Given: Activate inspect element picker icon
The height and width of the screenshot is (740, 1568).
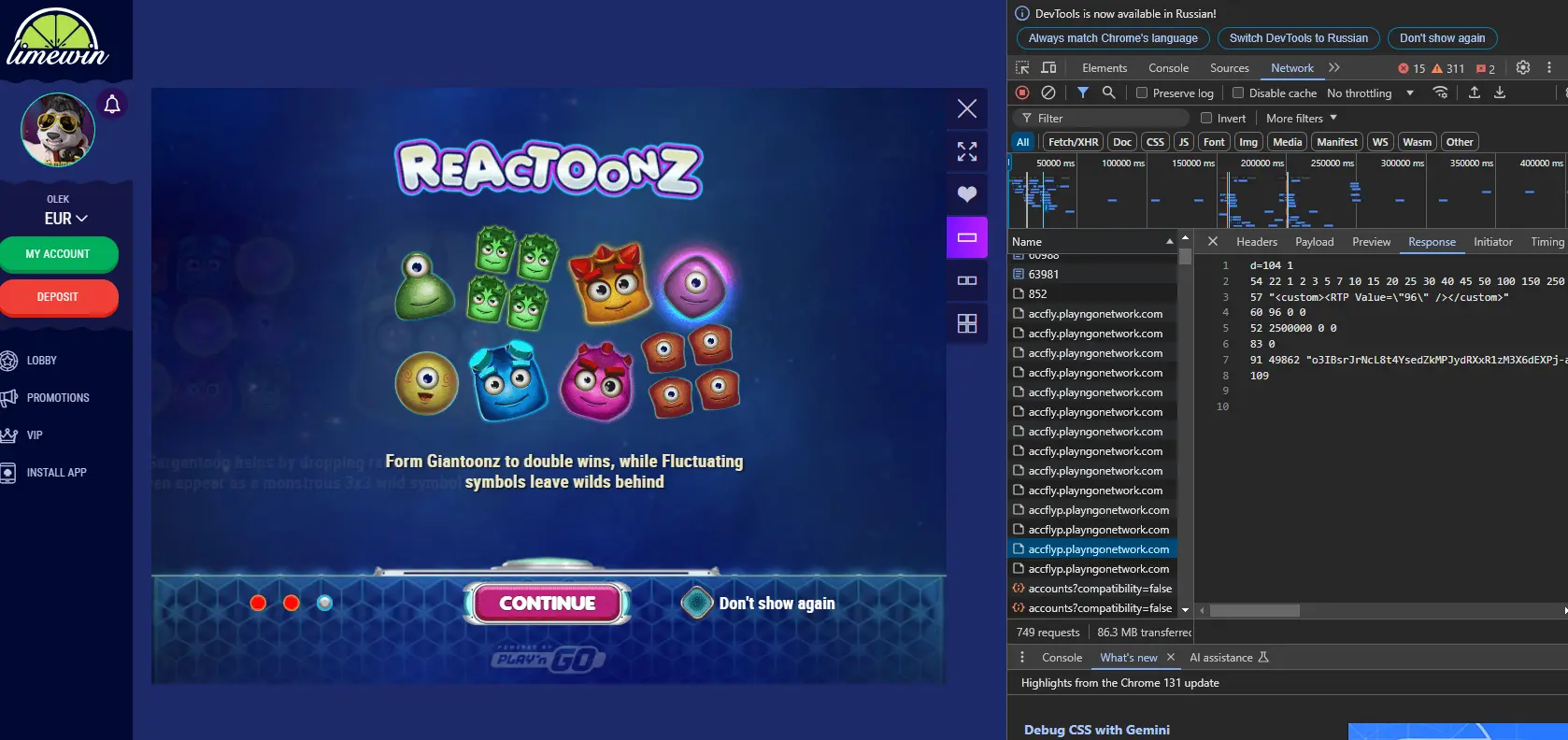Looking at the screenshot, I should coord(1022,68).
